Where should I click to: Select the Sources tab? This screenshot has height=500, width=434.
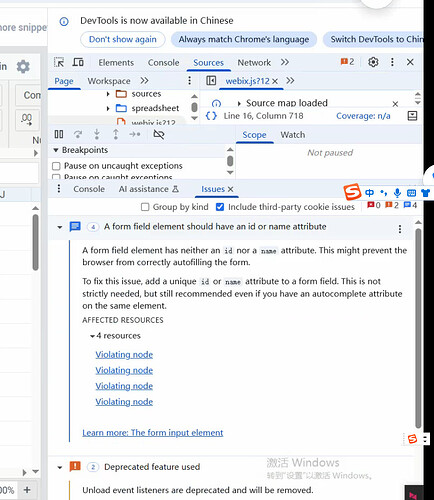coord(208,62)
